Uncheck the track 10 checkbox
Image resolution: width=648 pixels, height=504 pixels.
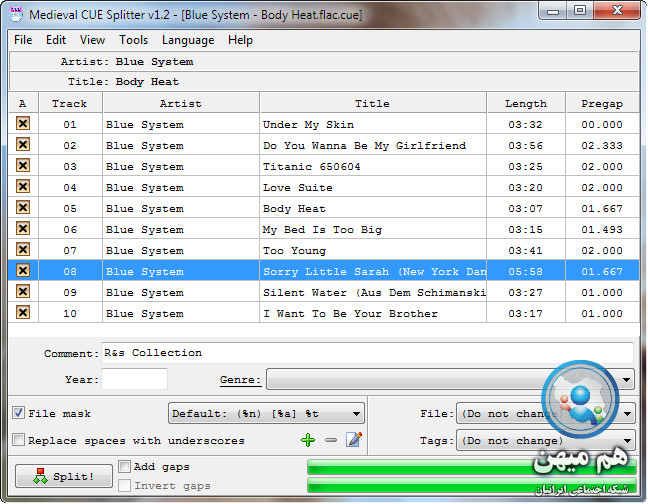click(23, 312)
